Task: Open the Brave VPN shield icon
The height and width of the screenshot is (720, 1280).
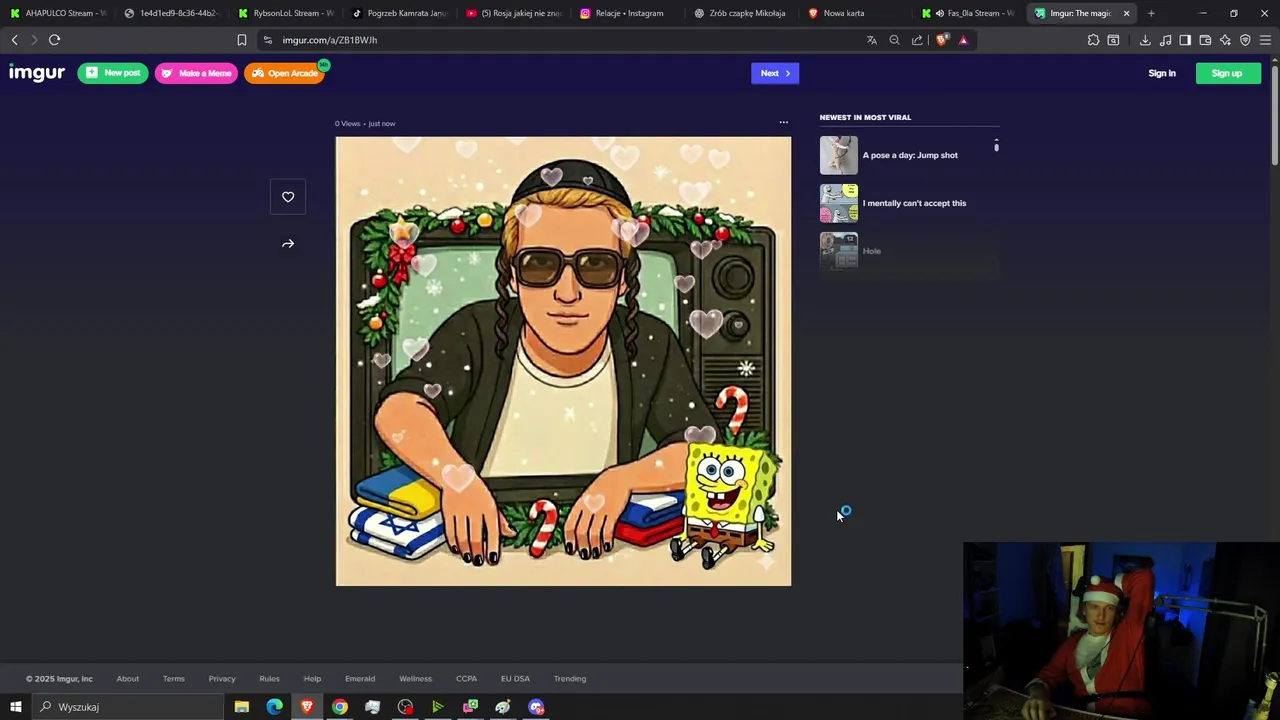Action: (1245, 40)
